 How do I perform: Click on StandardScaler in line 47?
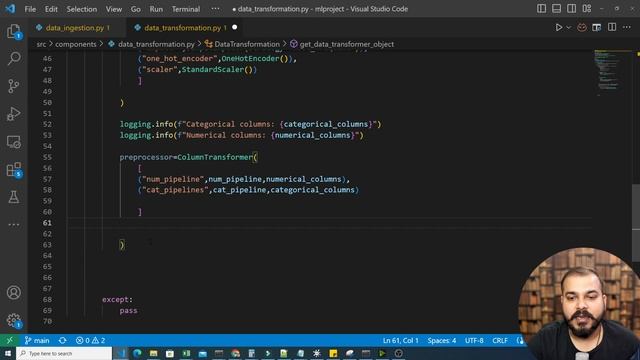213,69
